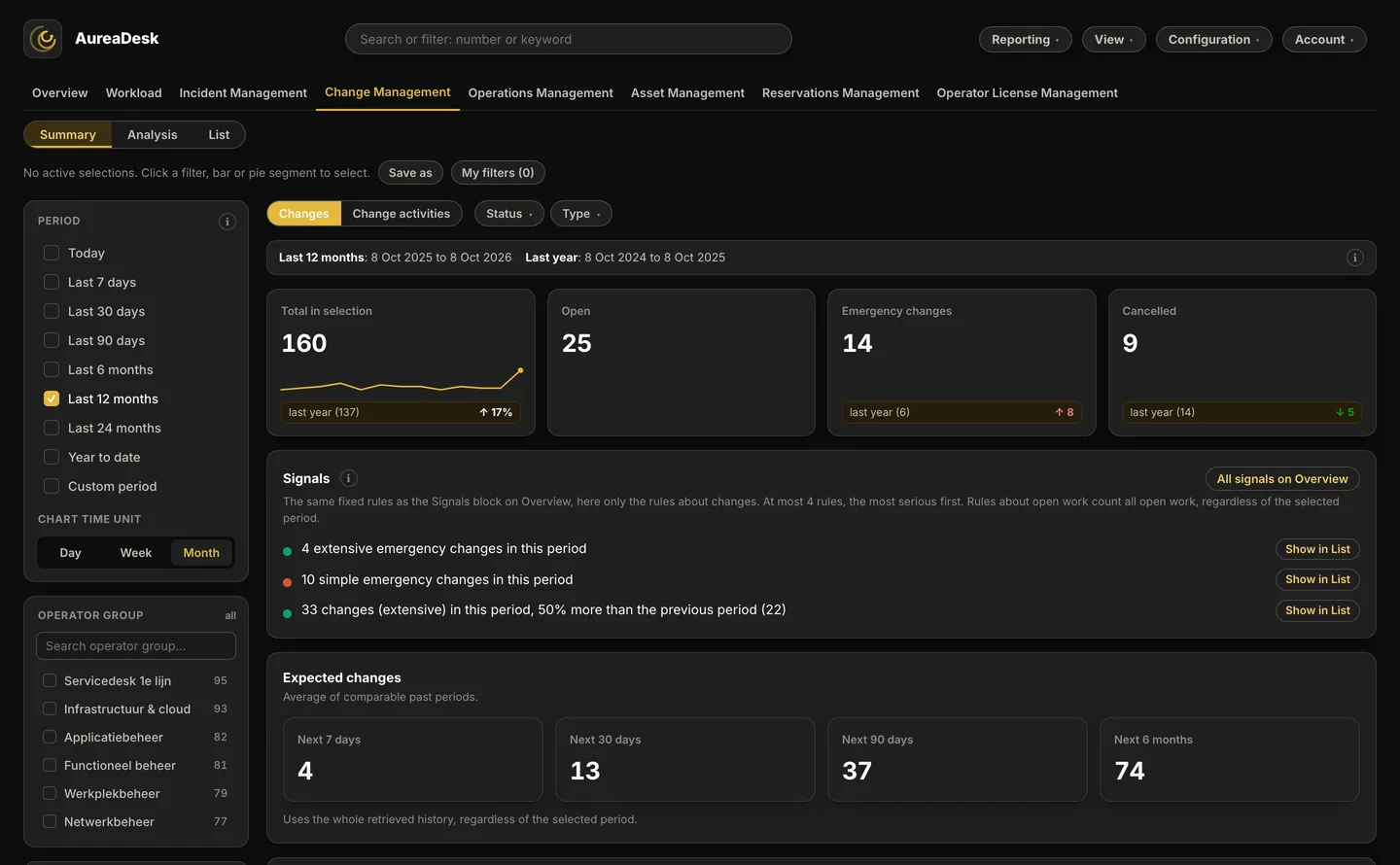
Task: Click the Cancelled count 9
Action: [x=1130, y=343]
